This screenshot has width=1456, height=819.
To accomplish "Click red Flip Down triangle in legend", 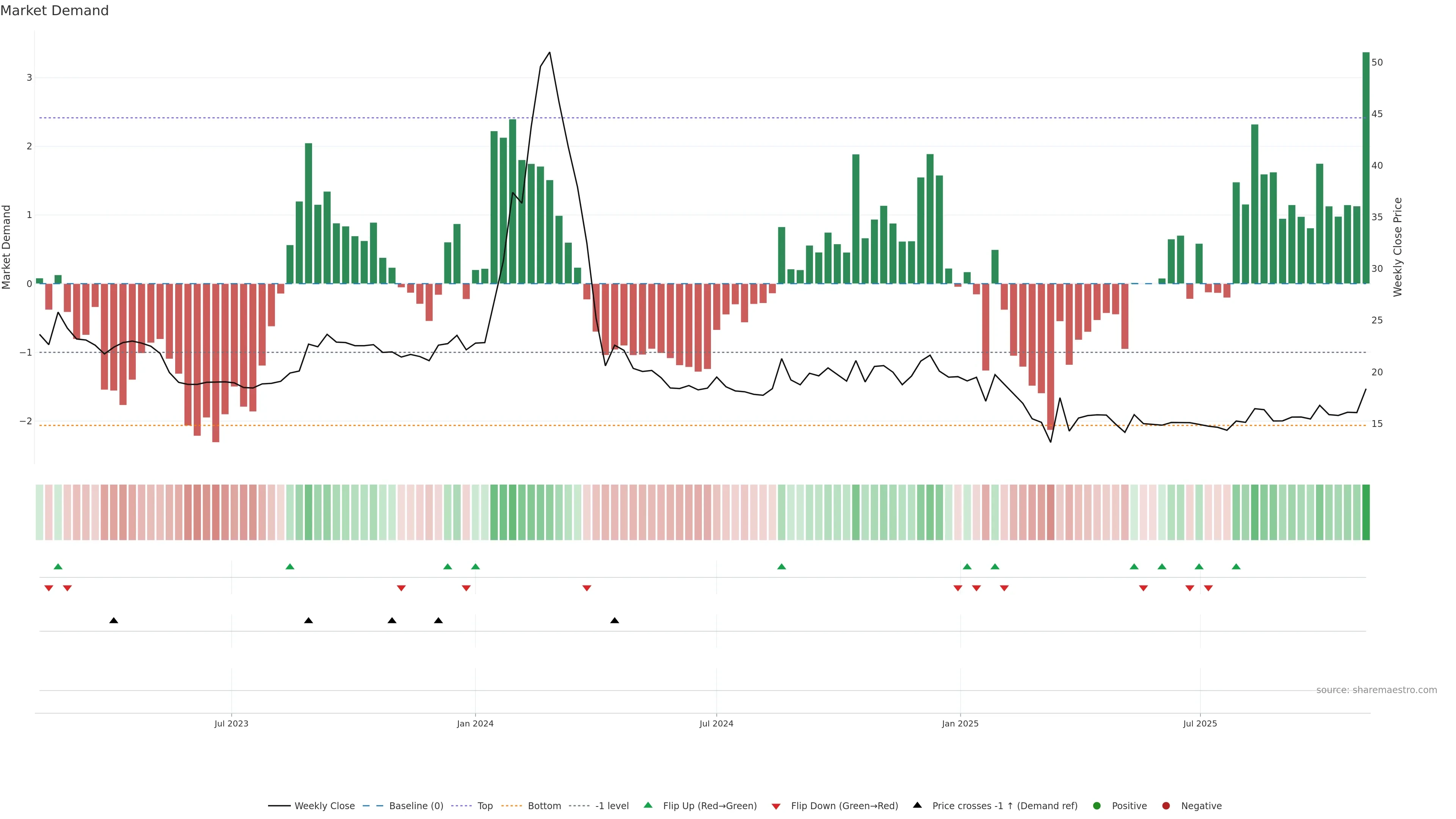I will point(776,806).
